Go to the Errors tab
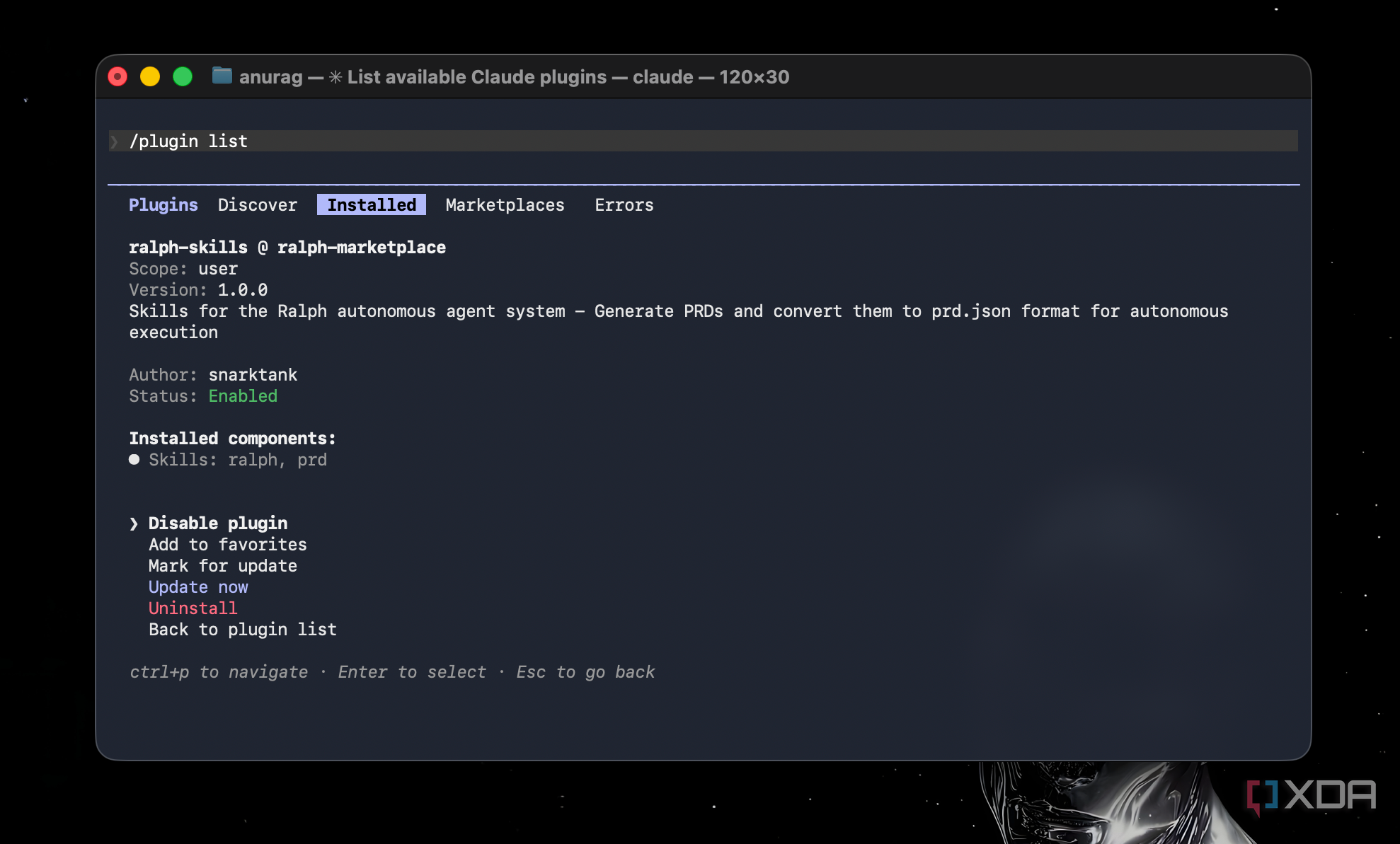The height and width of the screenshot is (844, 1400). coord(624,205)
